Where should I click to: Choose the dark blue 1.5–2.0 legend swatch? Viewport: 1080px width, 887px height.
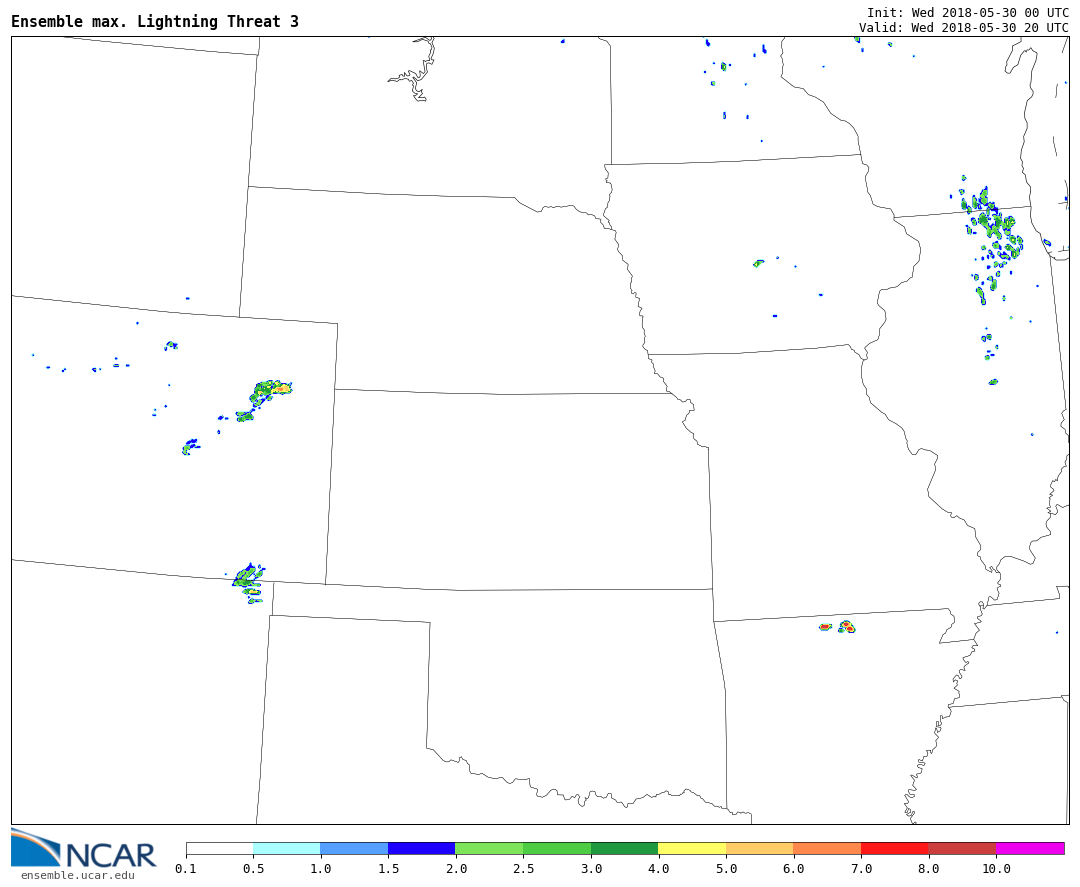(421, 848)
